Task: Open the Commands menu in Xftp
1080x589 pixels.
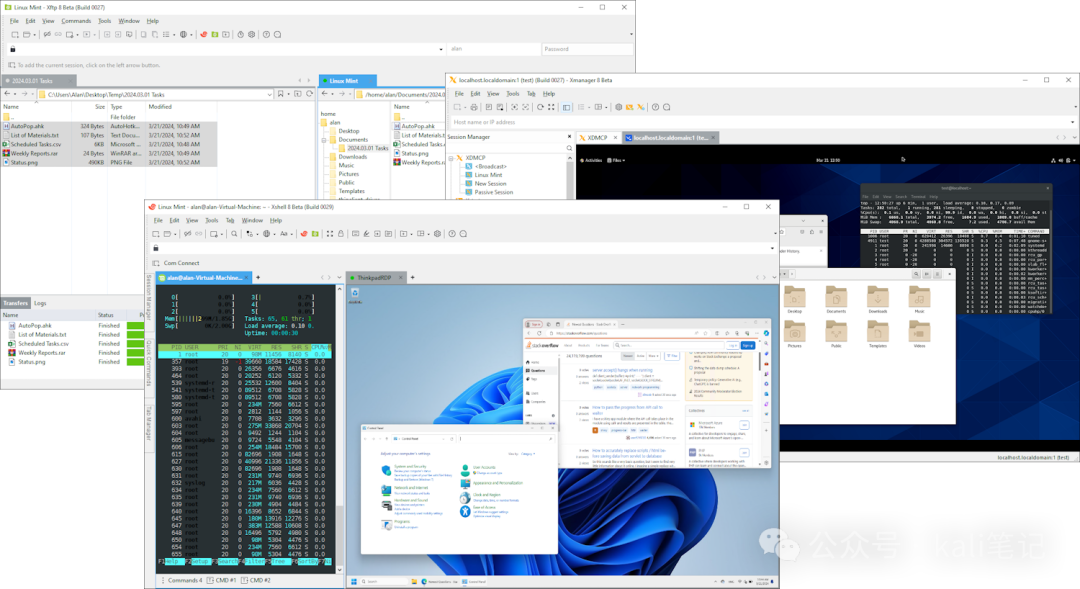Action: coord(76,21)
